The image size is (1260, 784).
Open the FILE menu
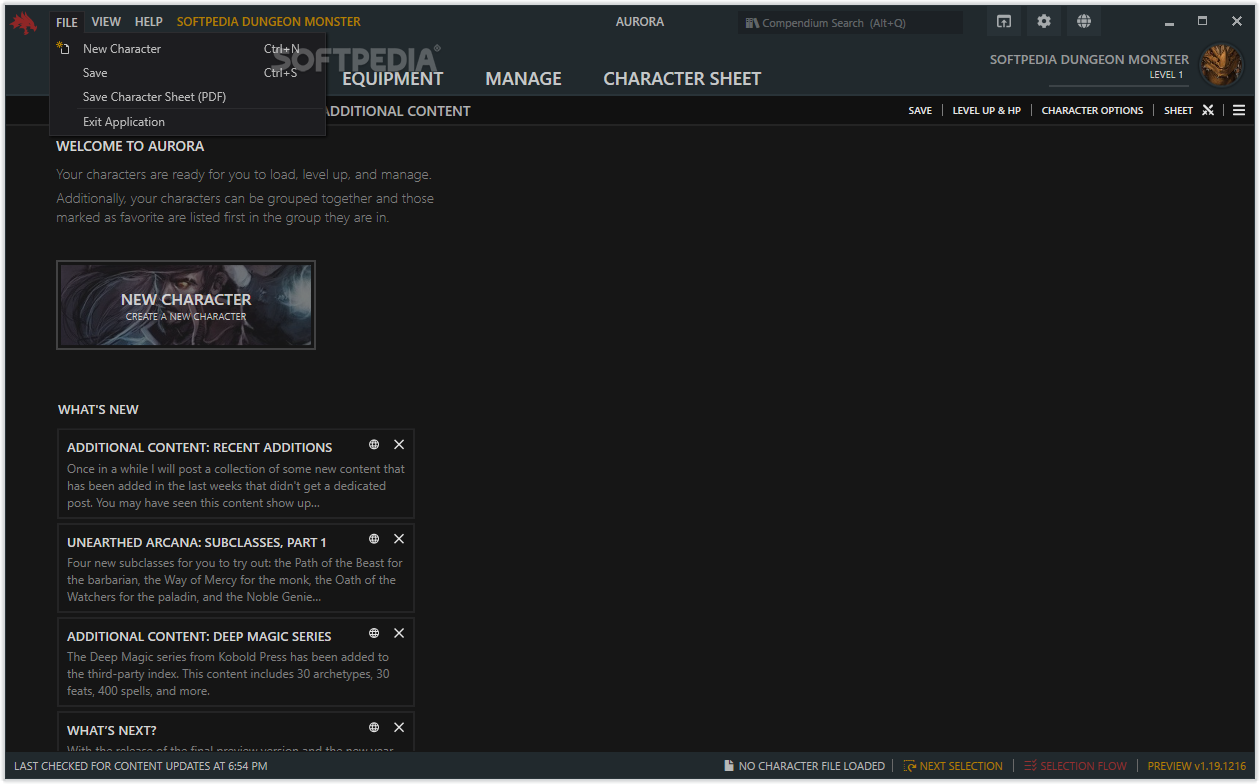tap(67, 22)
